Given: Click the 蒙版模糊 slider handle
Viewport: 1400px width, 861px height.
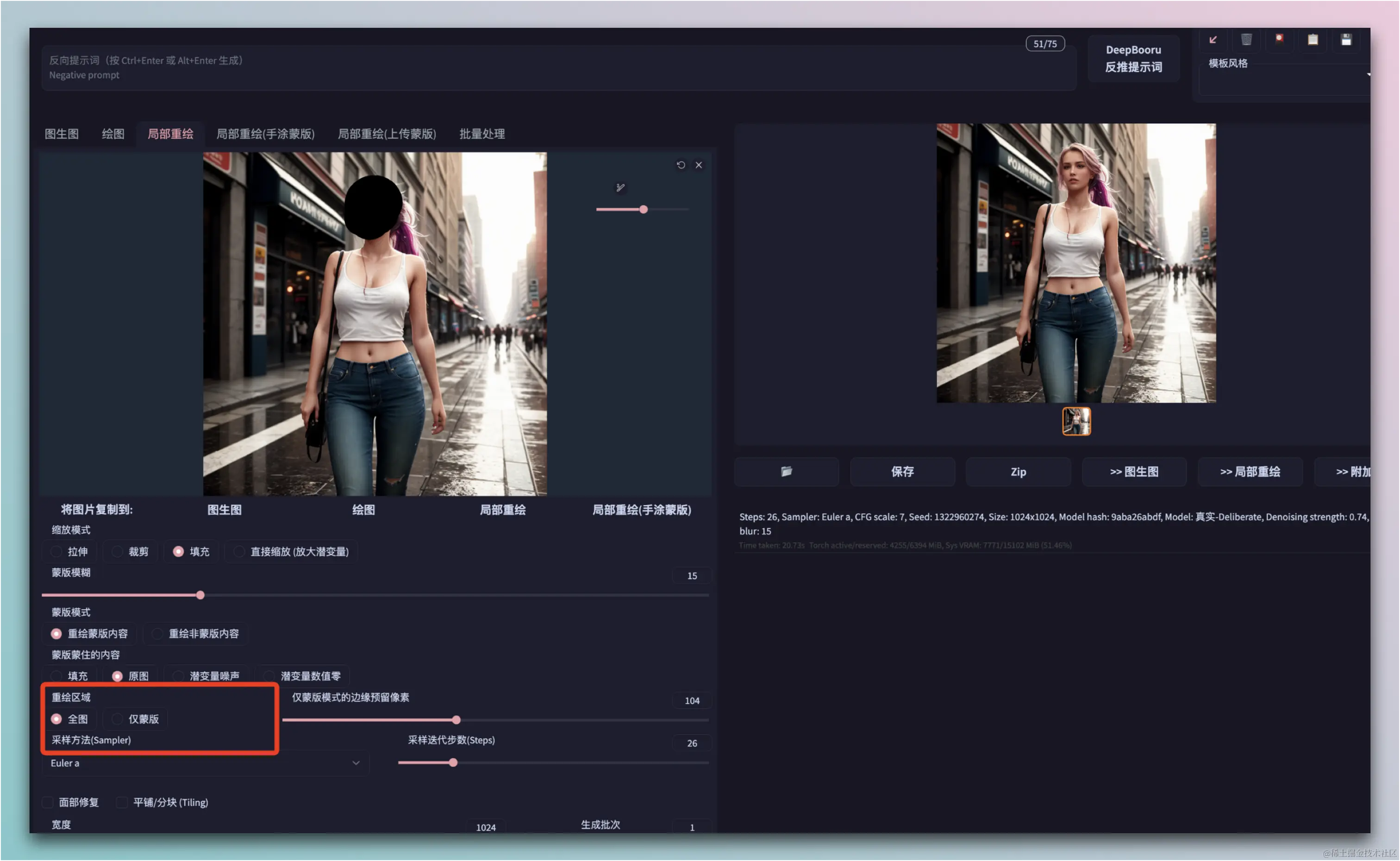Looking at the screenshot, I should coord(200,595).
